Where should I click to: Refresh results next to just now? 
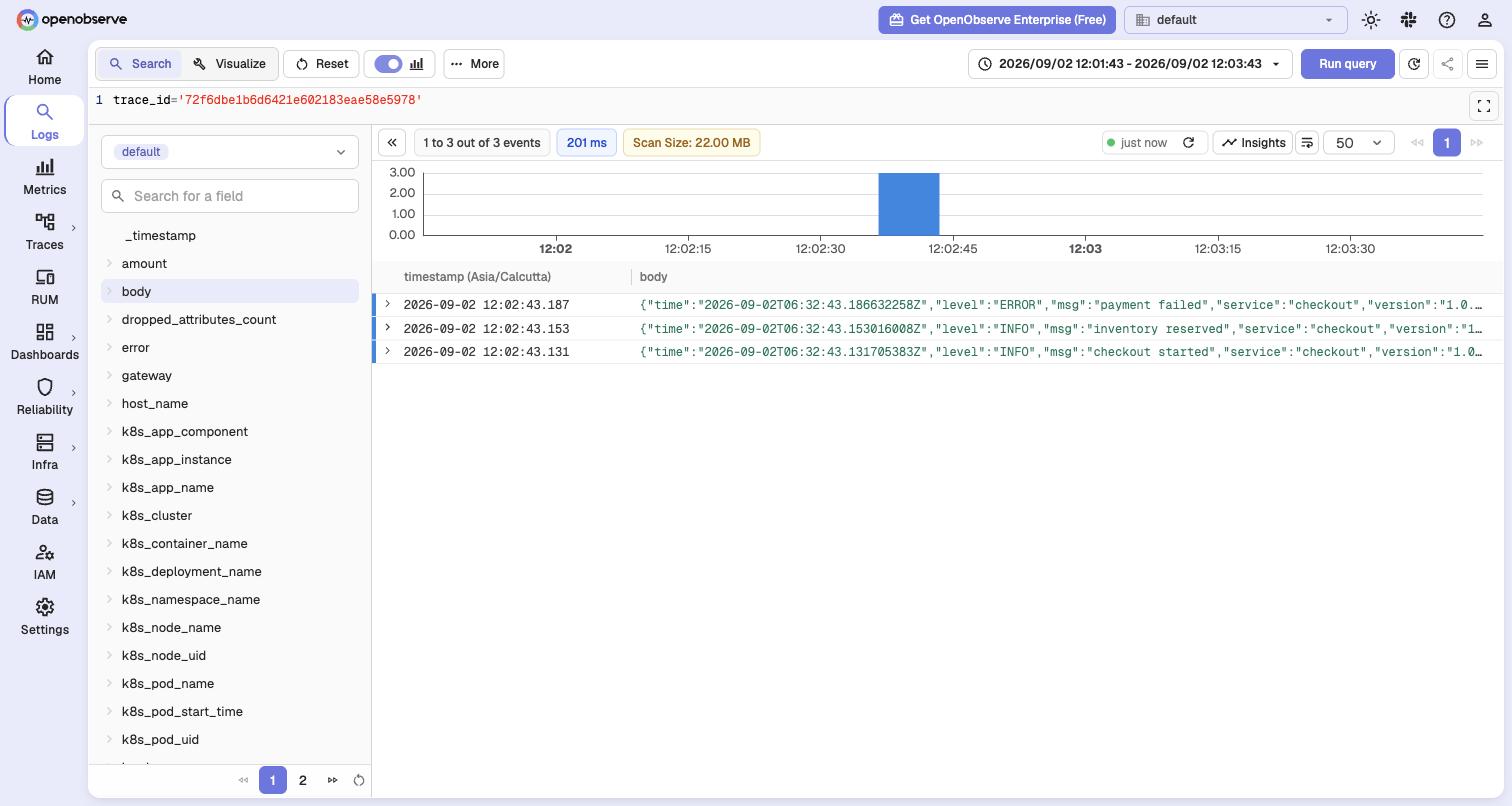tap(1189, 143)
